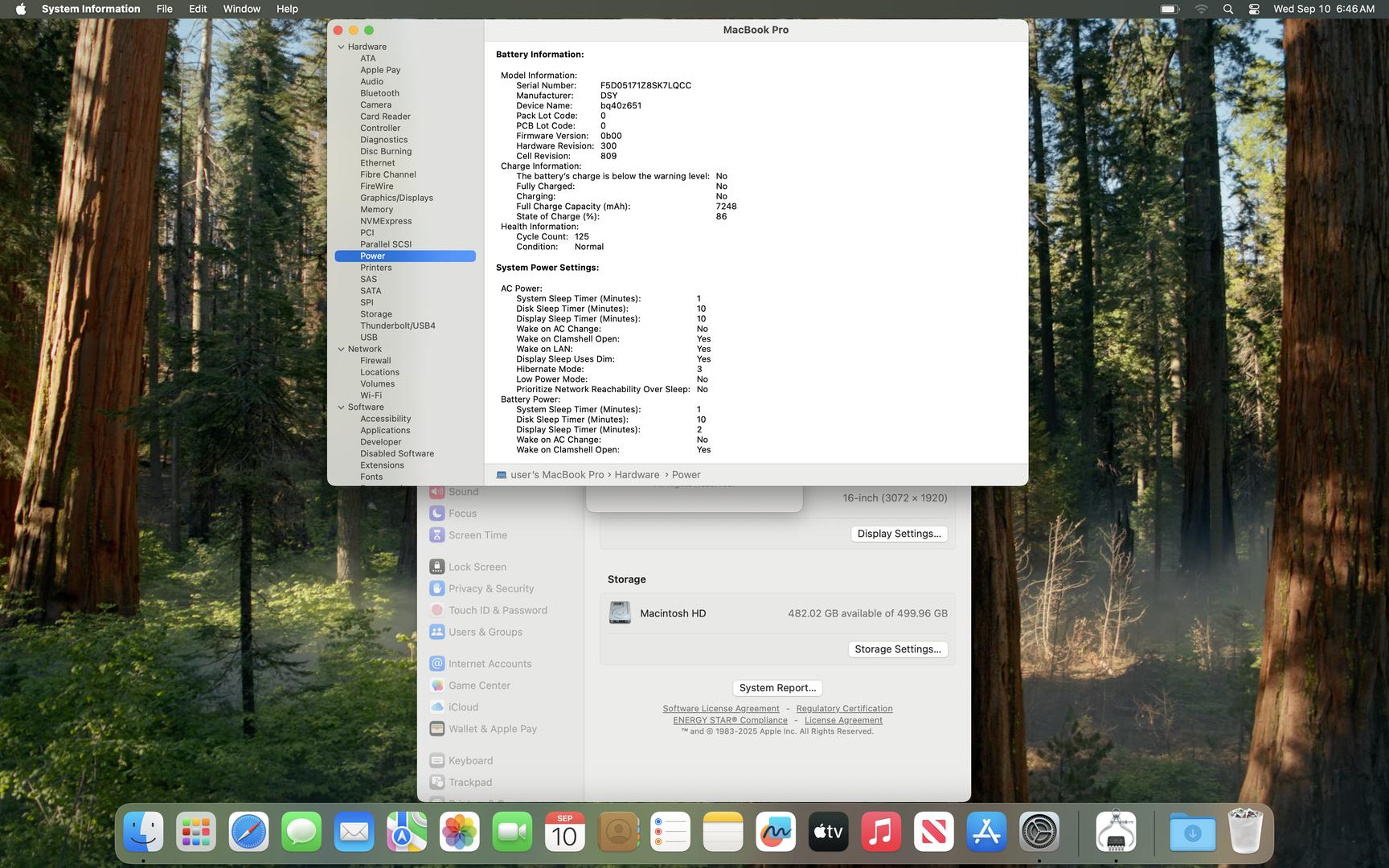1389x868 pixels.
Task: Collapse the Software section chevron
Action: (x=341, y=407)
